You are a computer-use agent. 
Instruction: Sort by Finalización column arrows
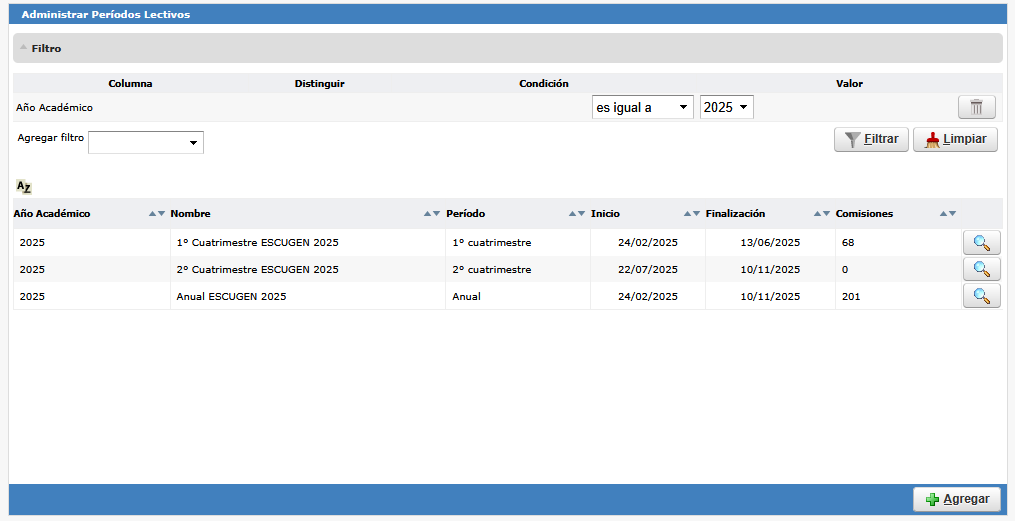coord(822,214)
